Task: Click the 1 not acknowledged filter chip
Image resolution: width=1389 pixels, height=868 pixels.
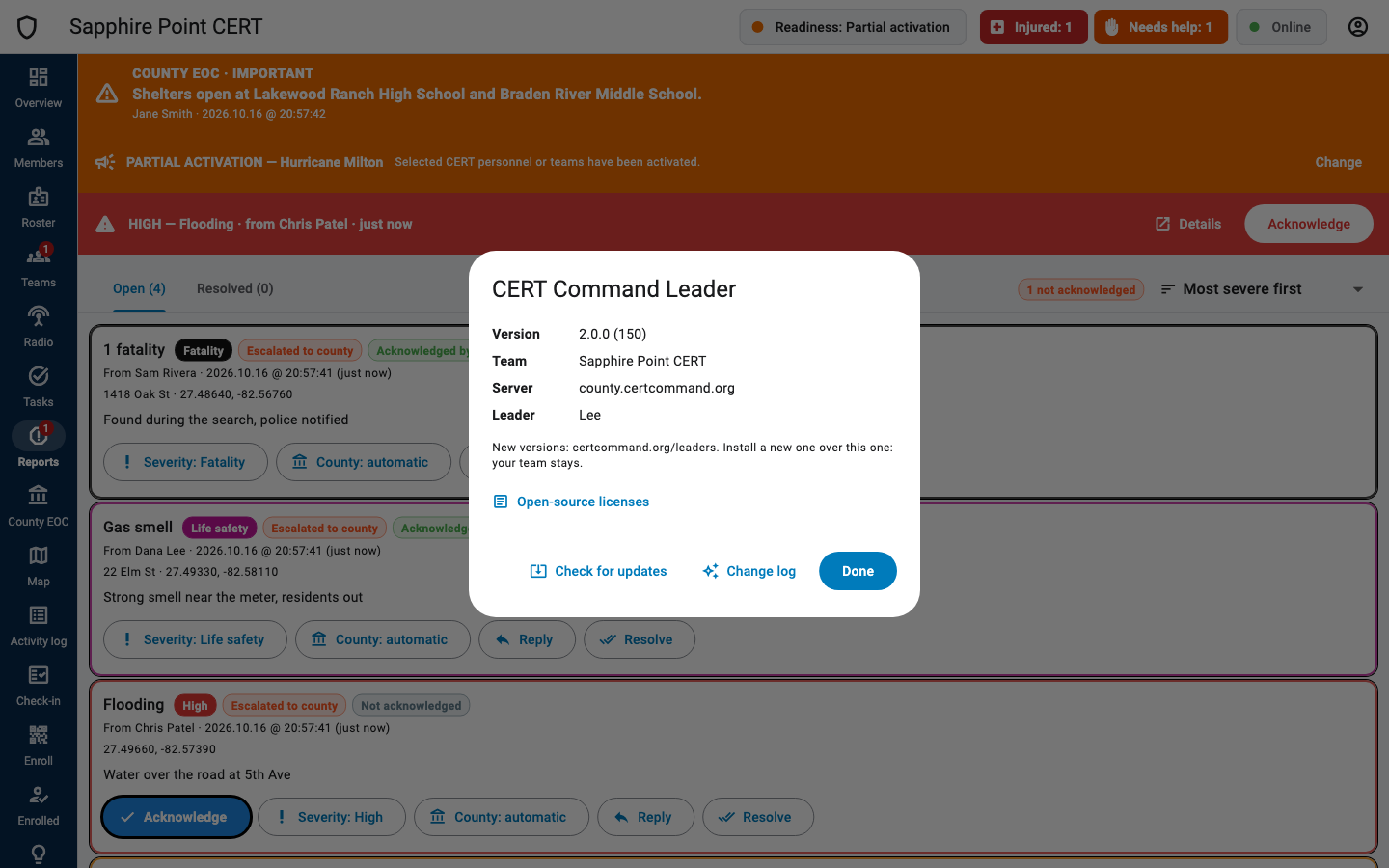Action: 1081,289
